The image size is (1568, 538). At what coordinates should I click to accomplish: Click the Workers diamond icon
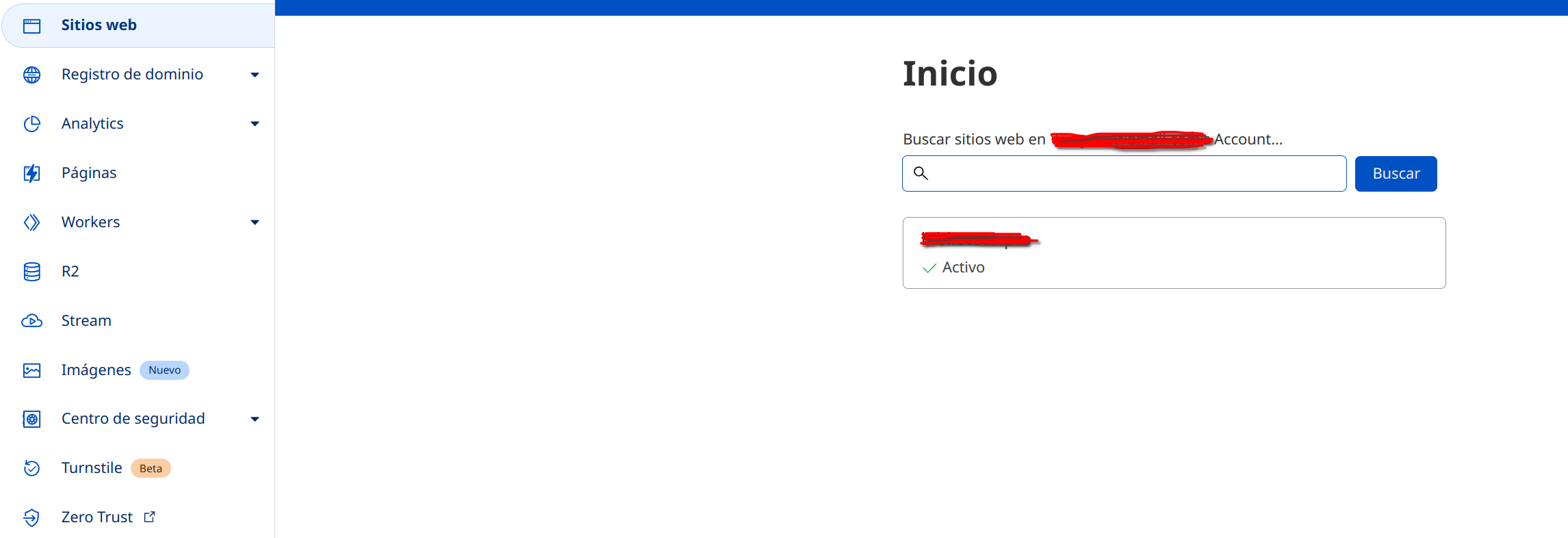pos(31,222)
